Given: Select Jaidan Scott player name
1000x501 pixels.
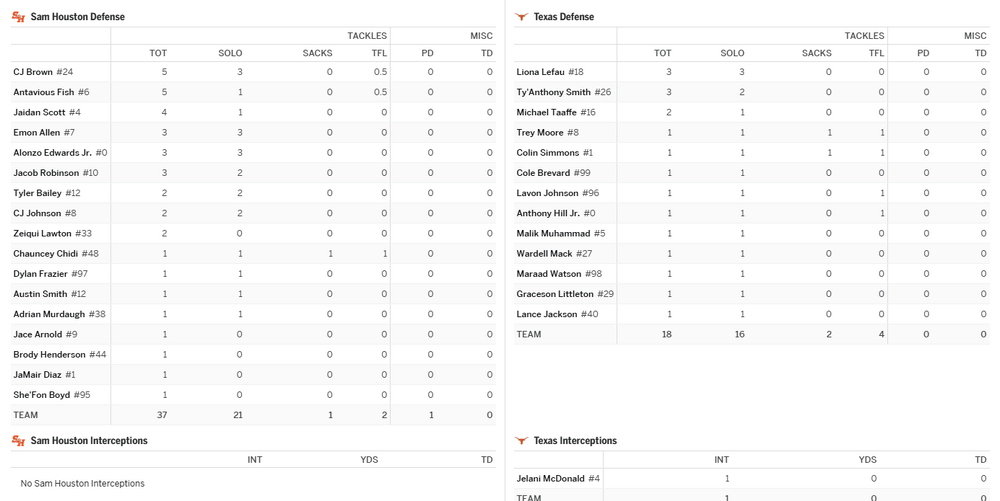Looking at the screenshot, I should tap(39, 113).
